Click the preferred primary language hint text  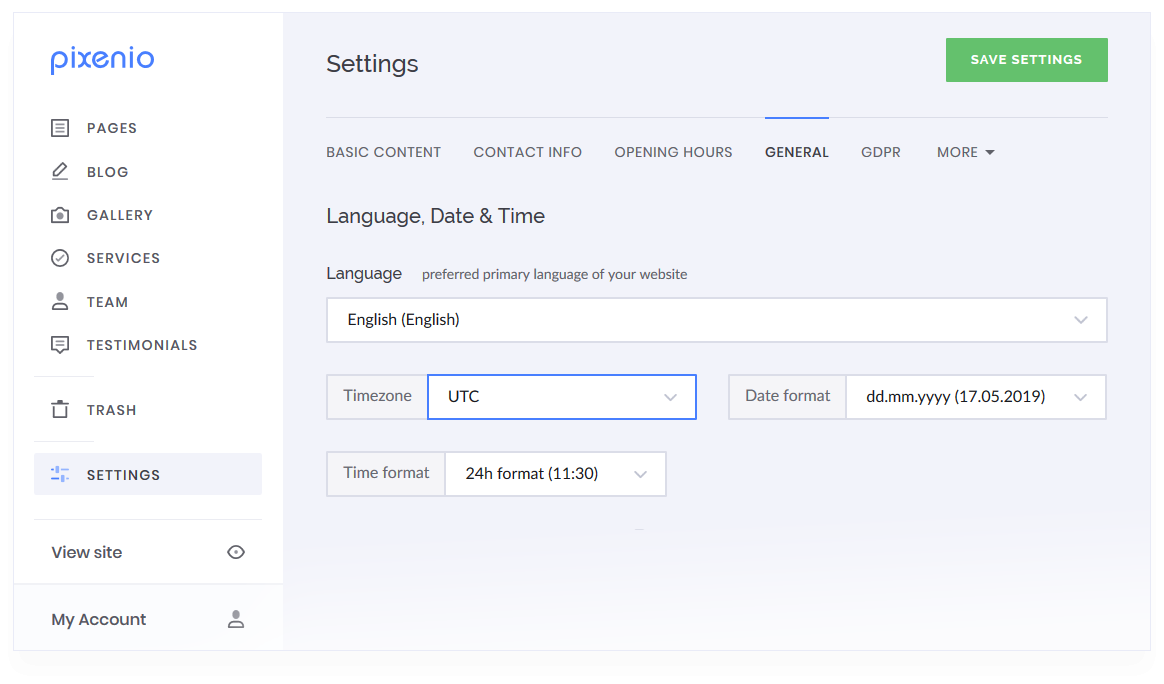pos(555,275)
